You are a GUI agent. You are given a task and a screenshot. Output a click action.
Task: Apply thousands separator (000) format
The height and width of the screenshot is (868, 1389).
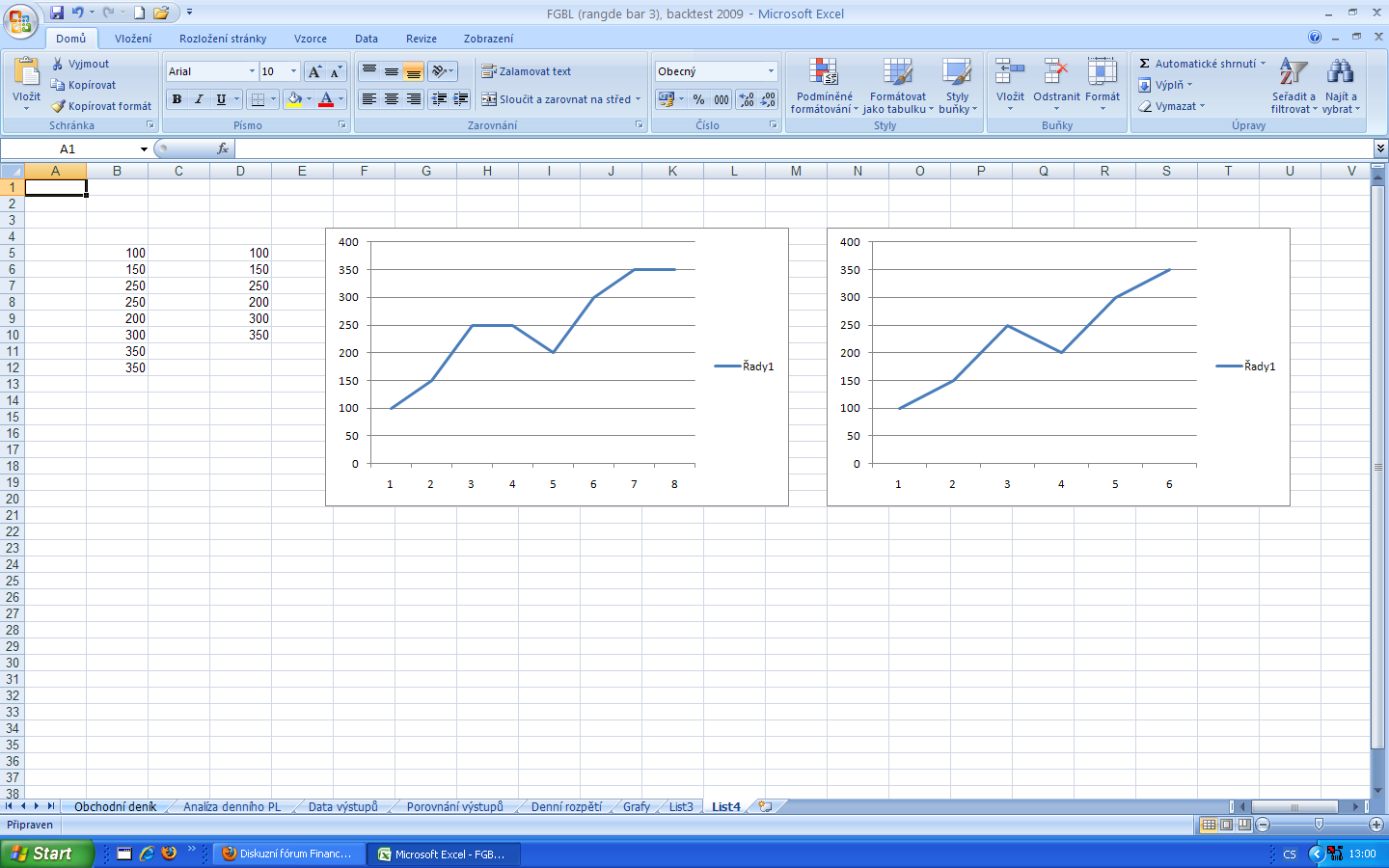[722, 99]
